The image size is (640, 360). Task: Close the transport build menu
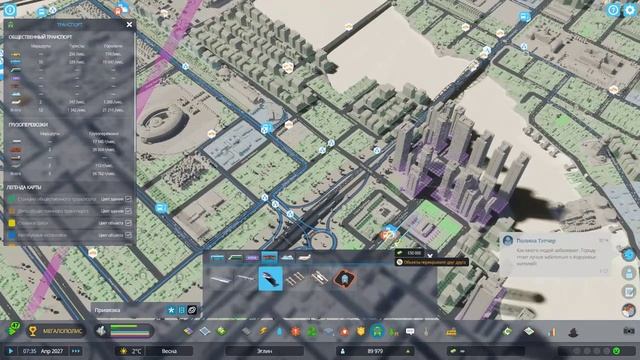coord(430,256)
